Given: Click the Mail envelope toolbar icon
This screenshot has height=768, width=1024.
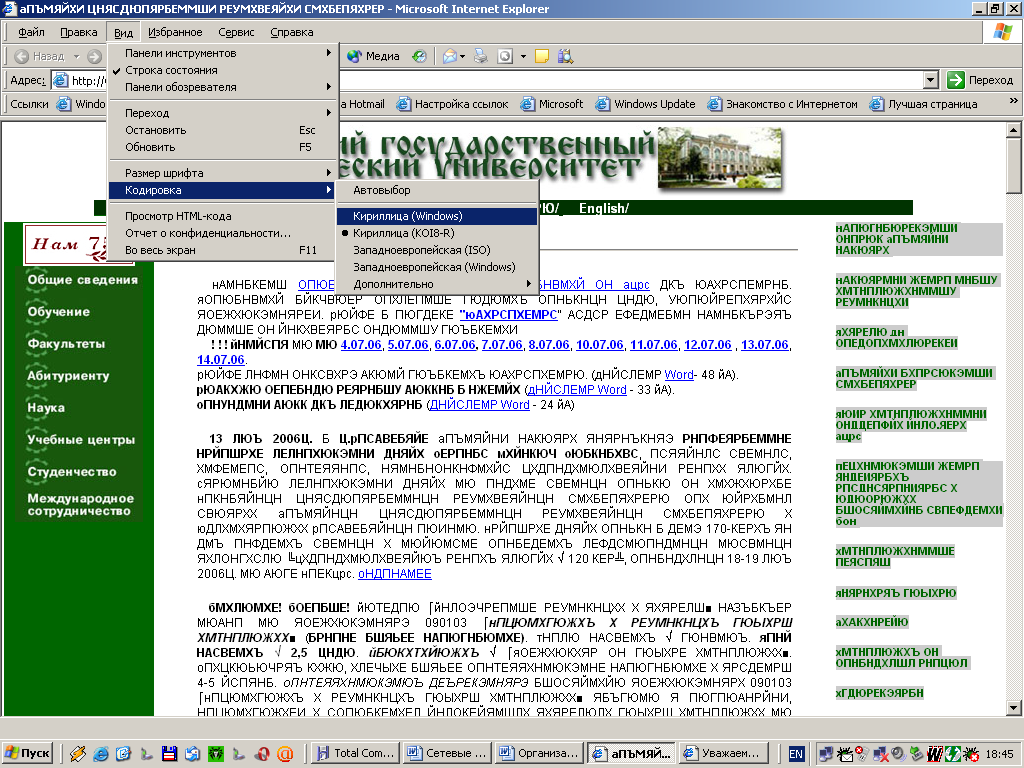Looking at the screenshot, I should (x=449, y=56).
